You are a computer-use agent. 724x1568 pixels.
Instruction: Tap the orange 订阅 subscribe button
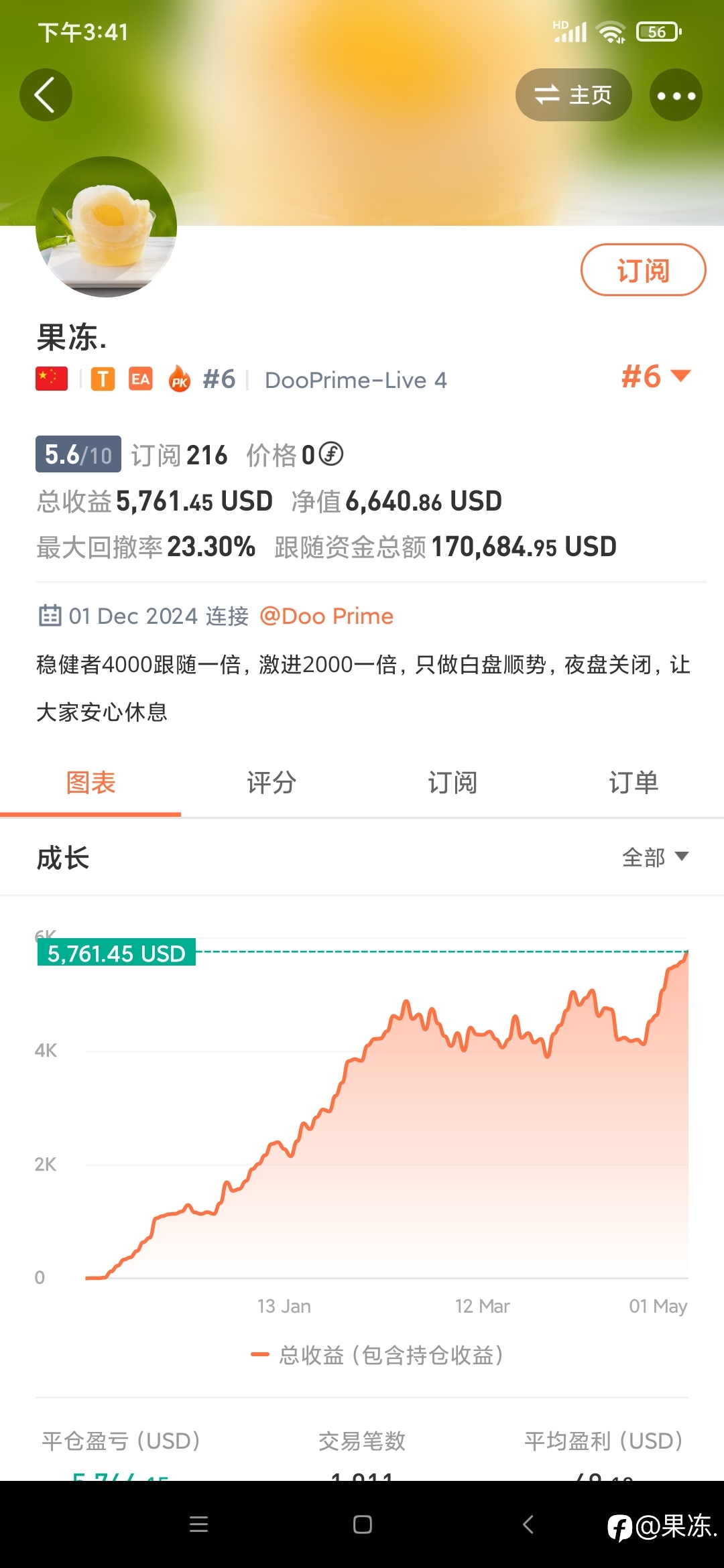pyautogui.click(x=643, y=270)
